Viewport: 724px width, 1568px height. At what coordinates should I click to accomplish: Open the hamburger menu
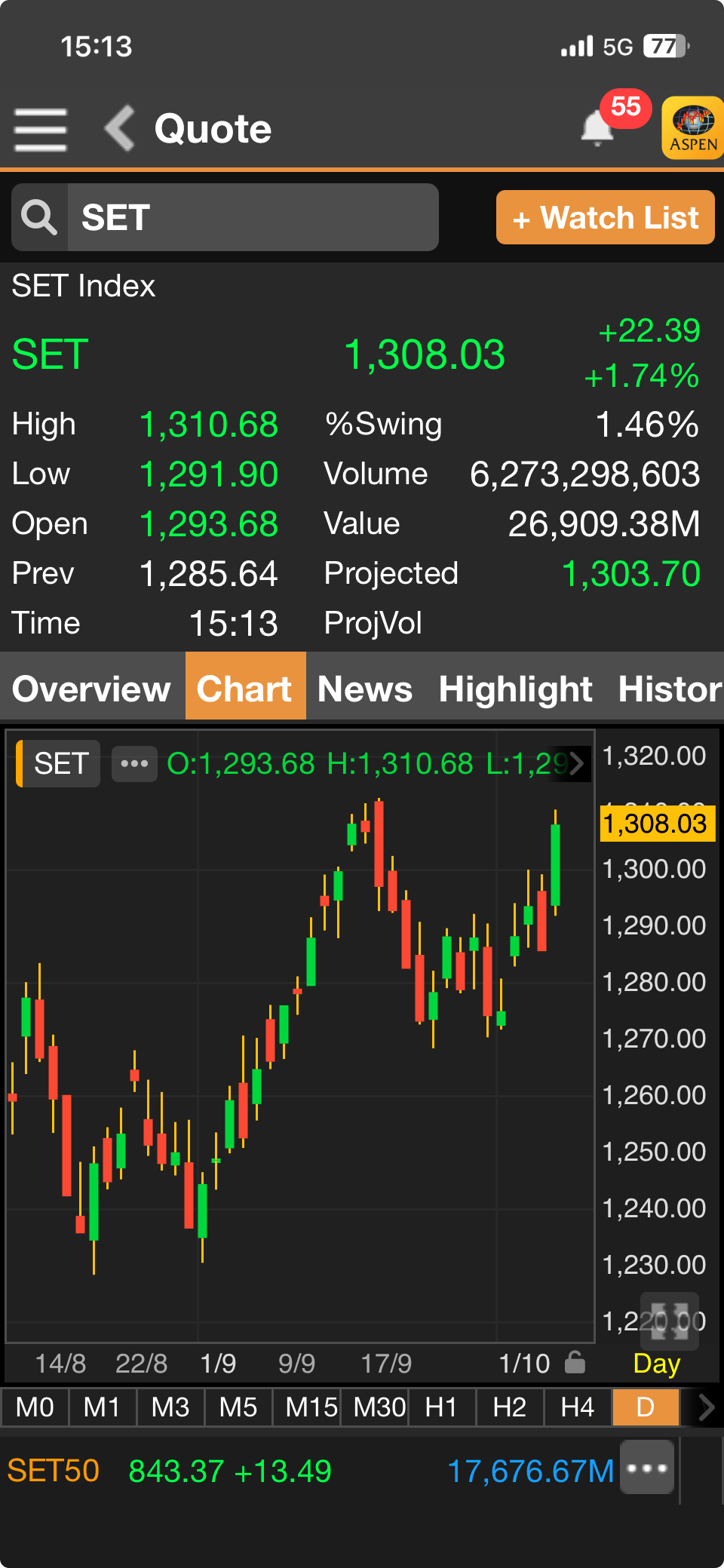tap(41, 129)
